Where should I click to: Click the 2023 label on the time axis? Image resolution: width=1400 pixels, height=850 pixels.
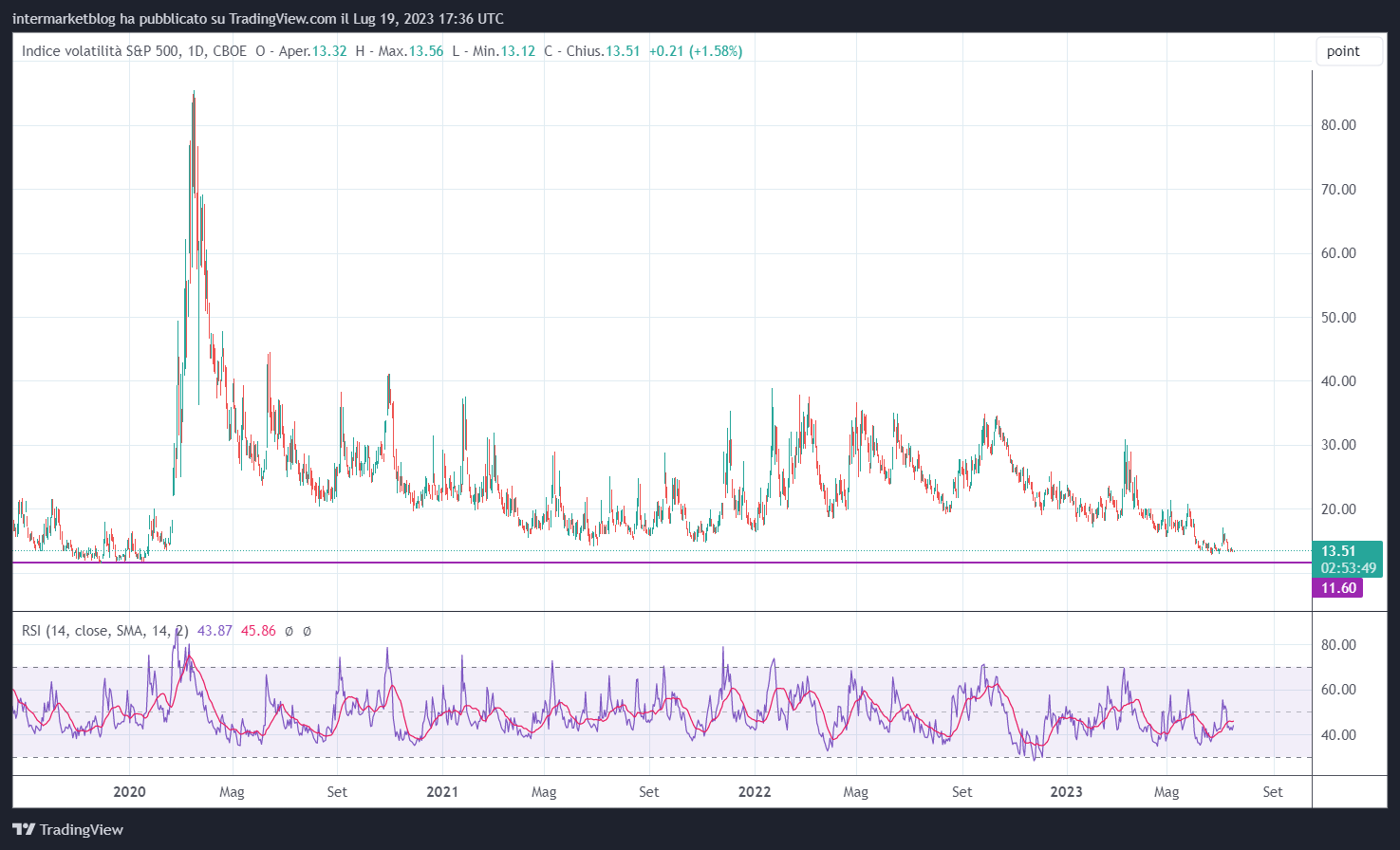(1066, 792)
